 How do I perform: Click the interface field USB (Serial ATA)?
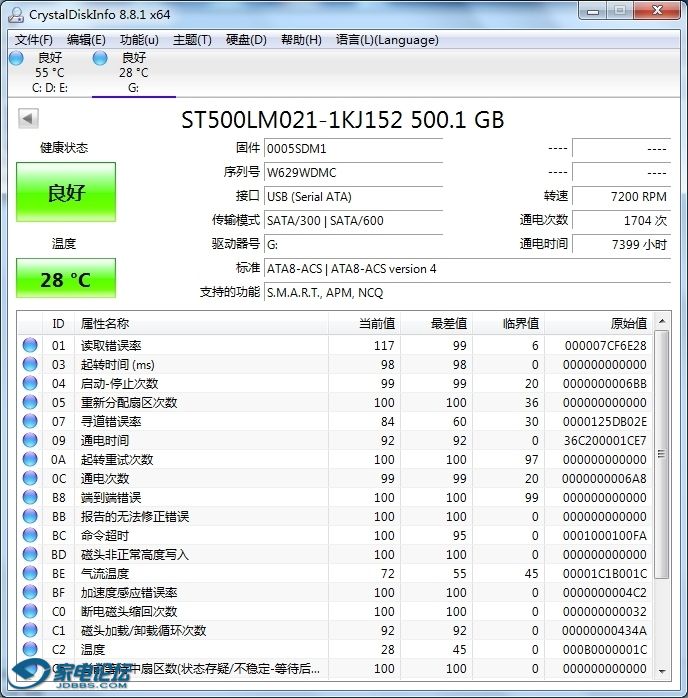point(353,196)
